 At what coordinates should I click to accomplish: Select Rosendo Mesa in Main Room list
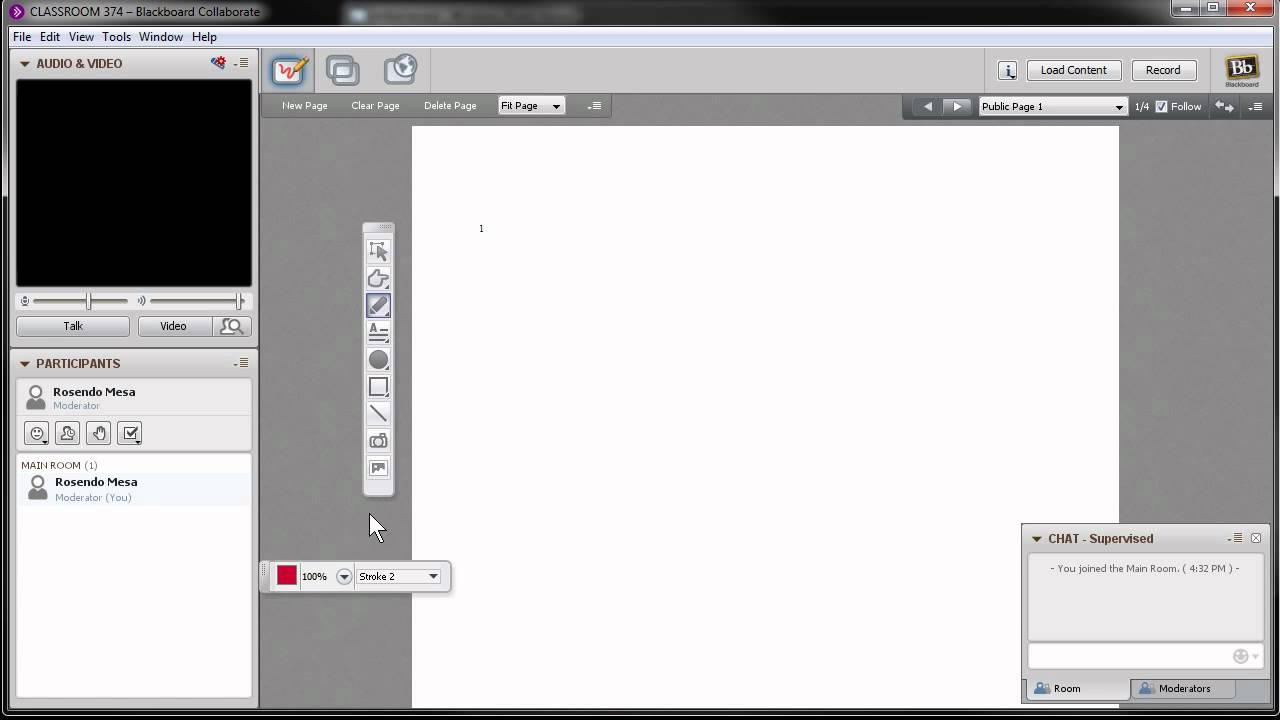(134, 489)
